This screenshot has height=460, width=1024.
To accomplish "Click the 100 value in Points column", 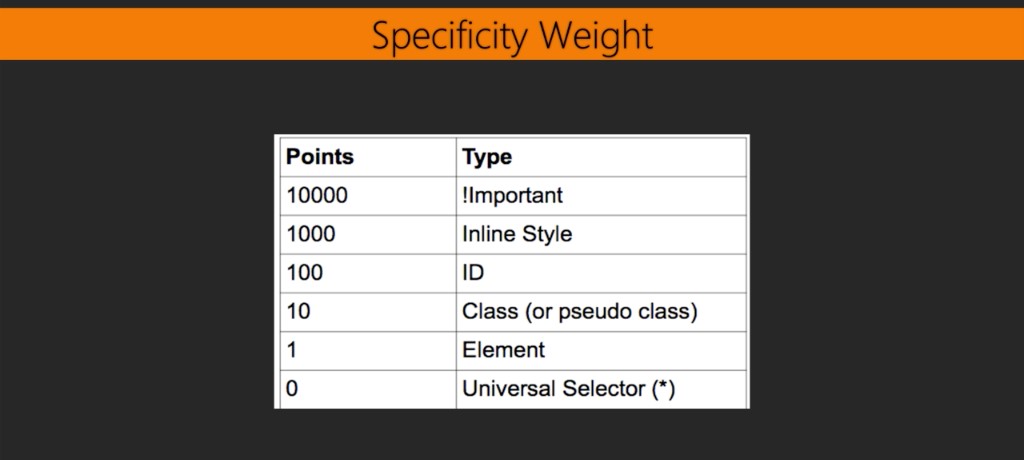I will (x=305, y=273).
